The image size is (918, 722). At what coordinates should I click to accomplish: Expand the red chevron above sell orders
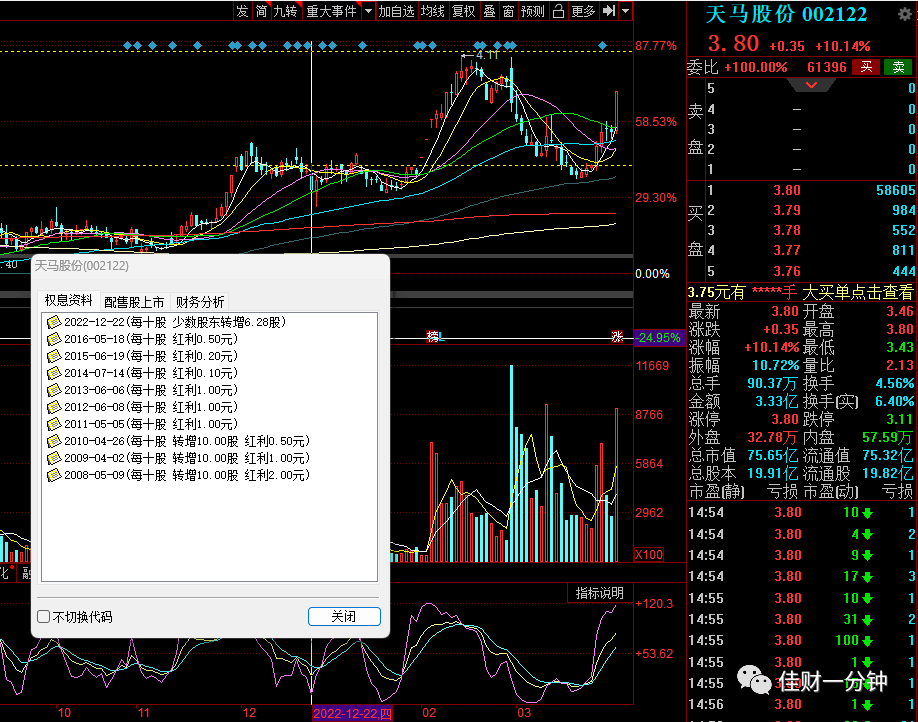tap(811, 85)
